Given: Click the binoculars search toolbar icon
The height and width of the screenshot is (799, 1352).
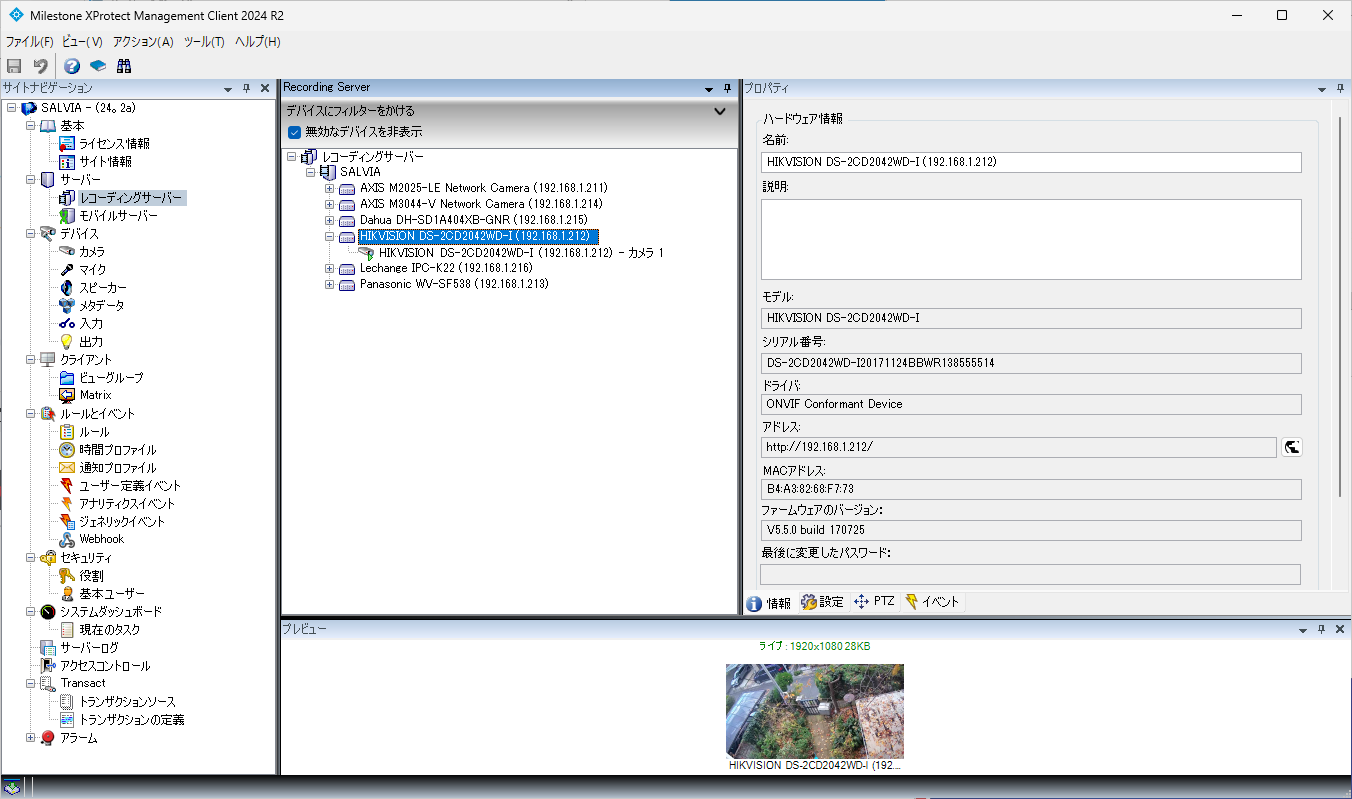Looking at the screenshot, I should pyautogui.click(x=124, y=66).
